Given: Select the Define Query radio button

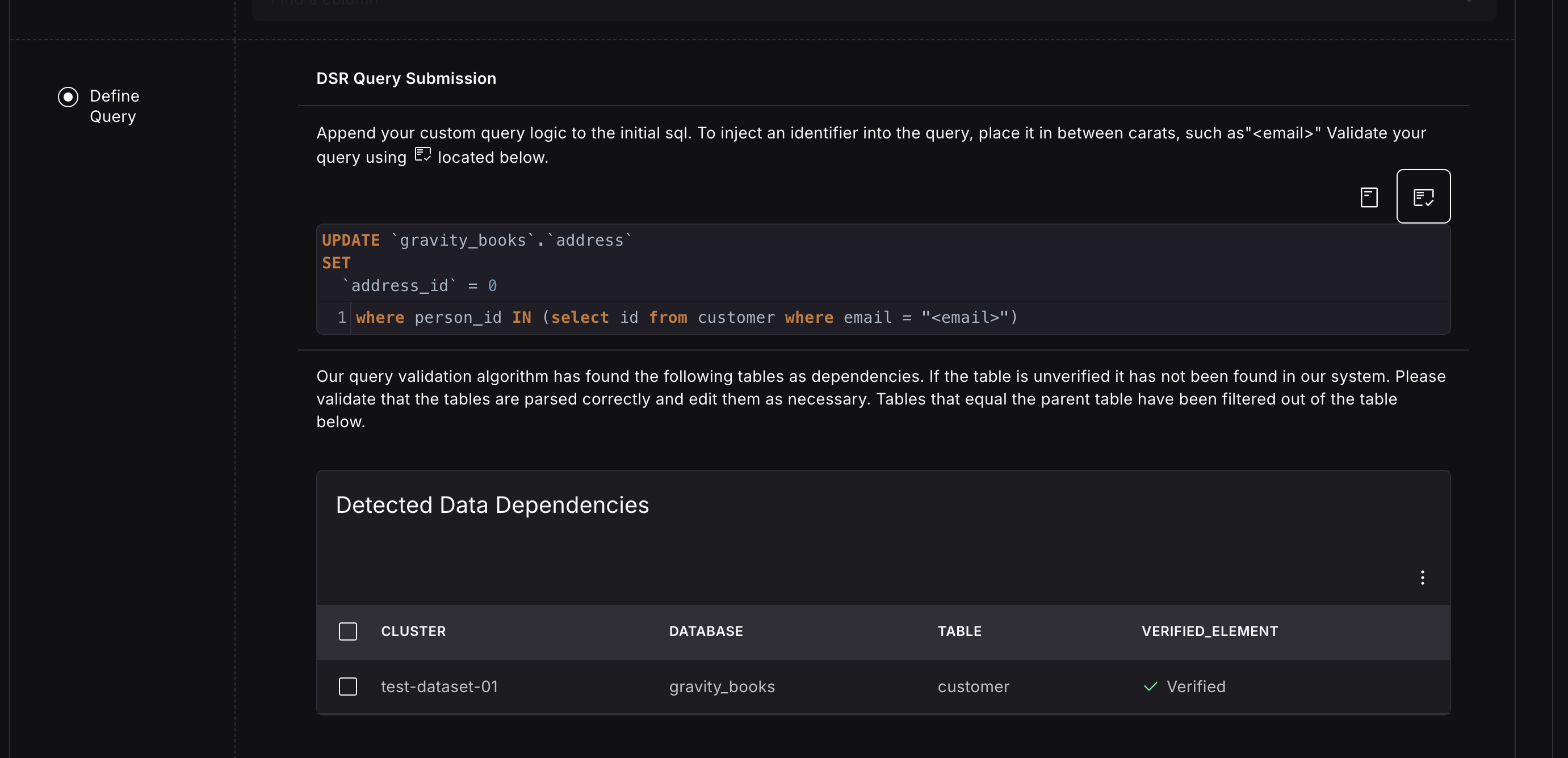Looking at the screenshot, I should (68, 96).
